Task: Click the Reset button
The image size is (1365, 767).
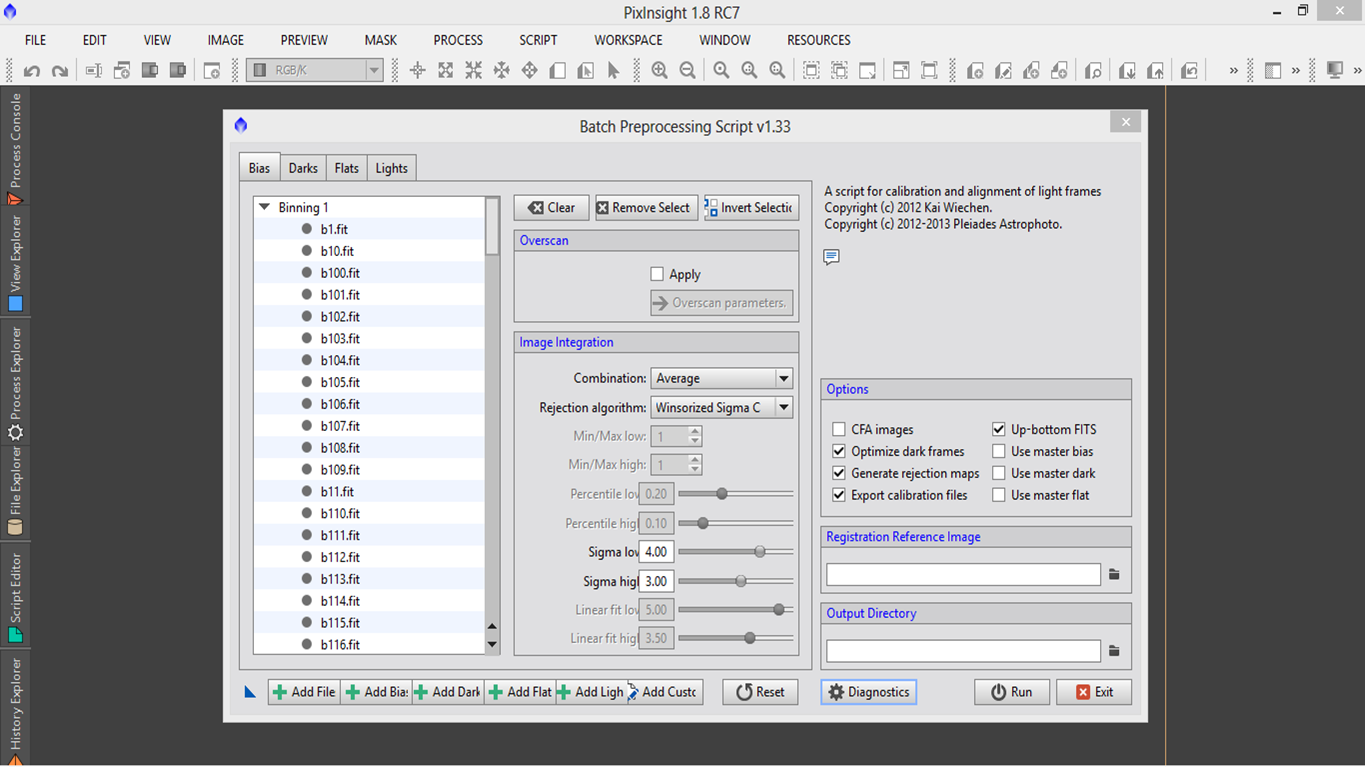Action: tap(760, 692)
